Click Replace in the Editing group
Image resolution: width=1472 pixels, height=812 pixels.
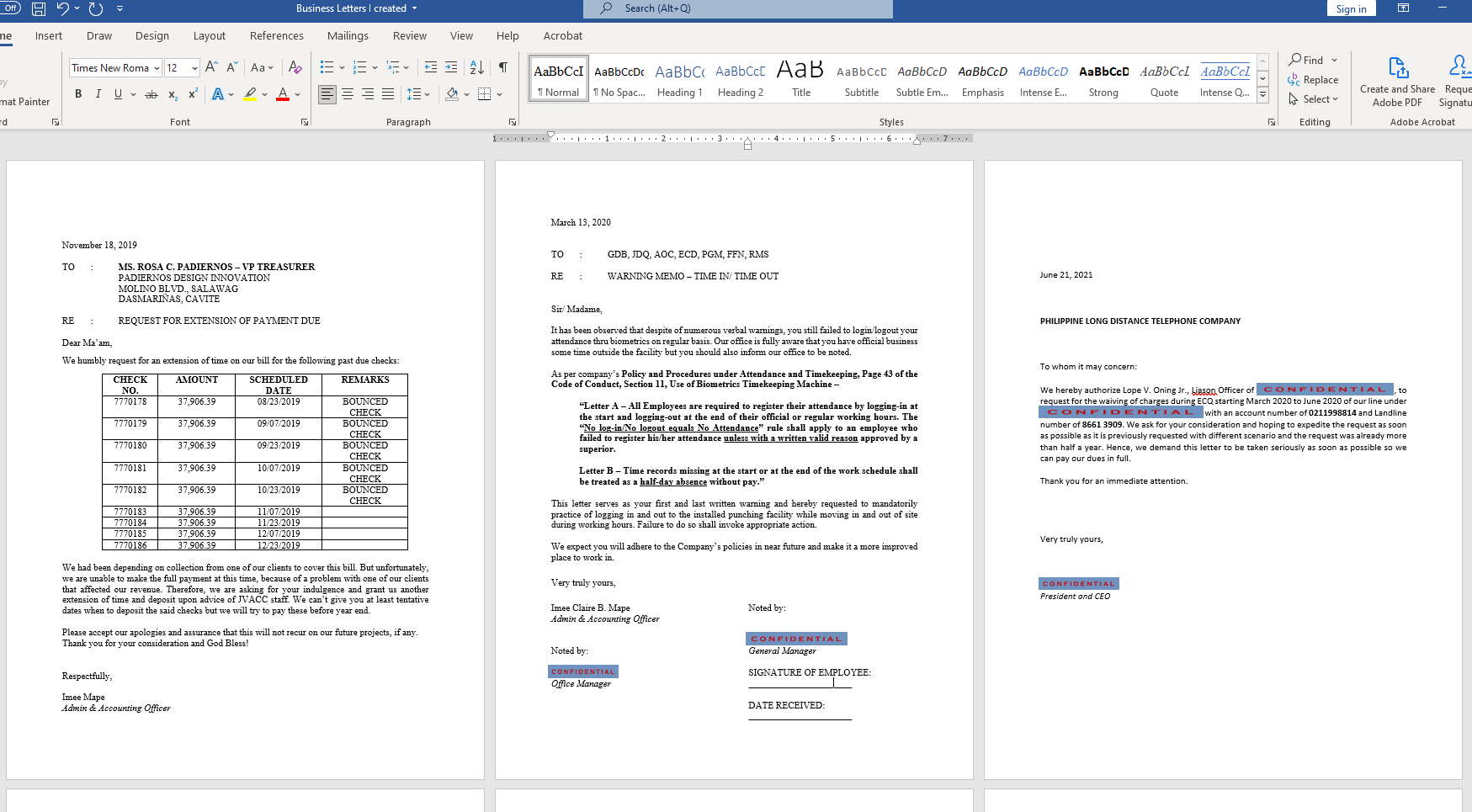click(1313, 80)
